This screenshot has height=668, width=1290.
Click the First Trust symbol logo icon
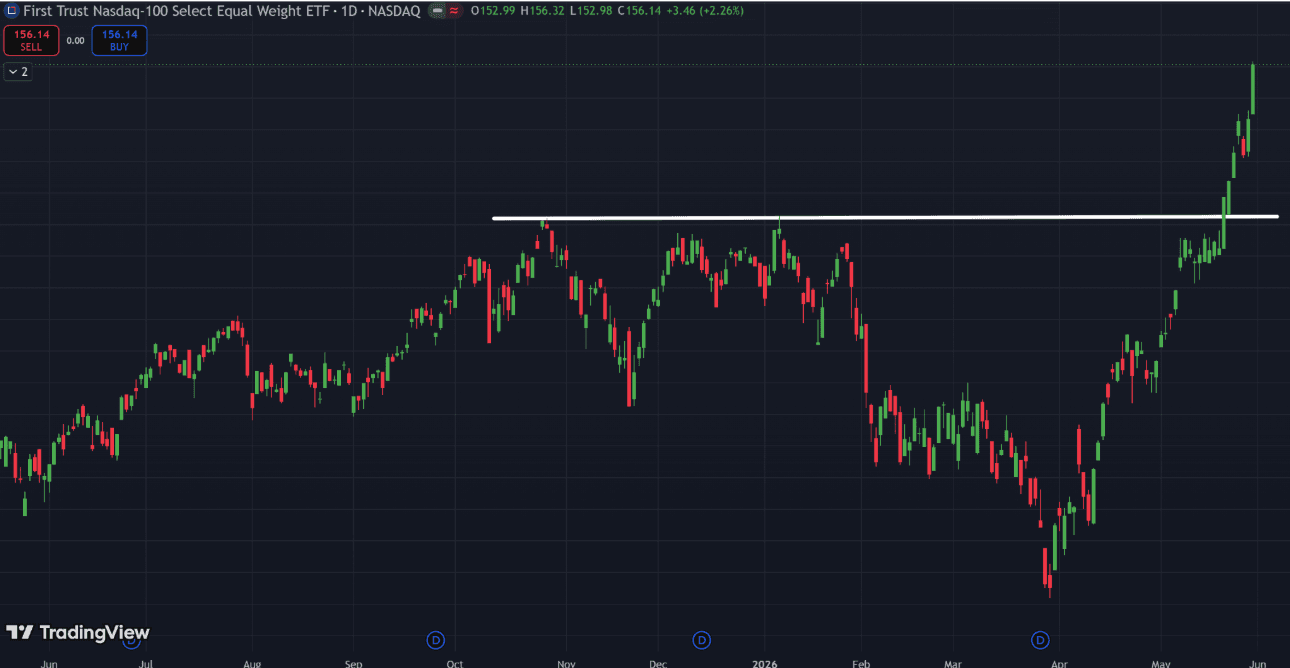pyautogui.click(x=11, y=10)
